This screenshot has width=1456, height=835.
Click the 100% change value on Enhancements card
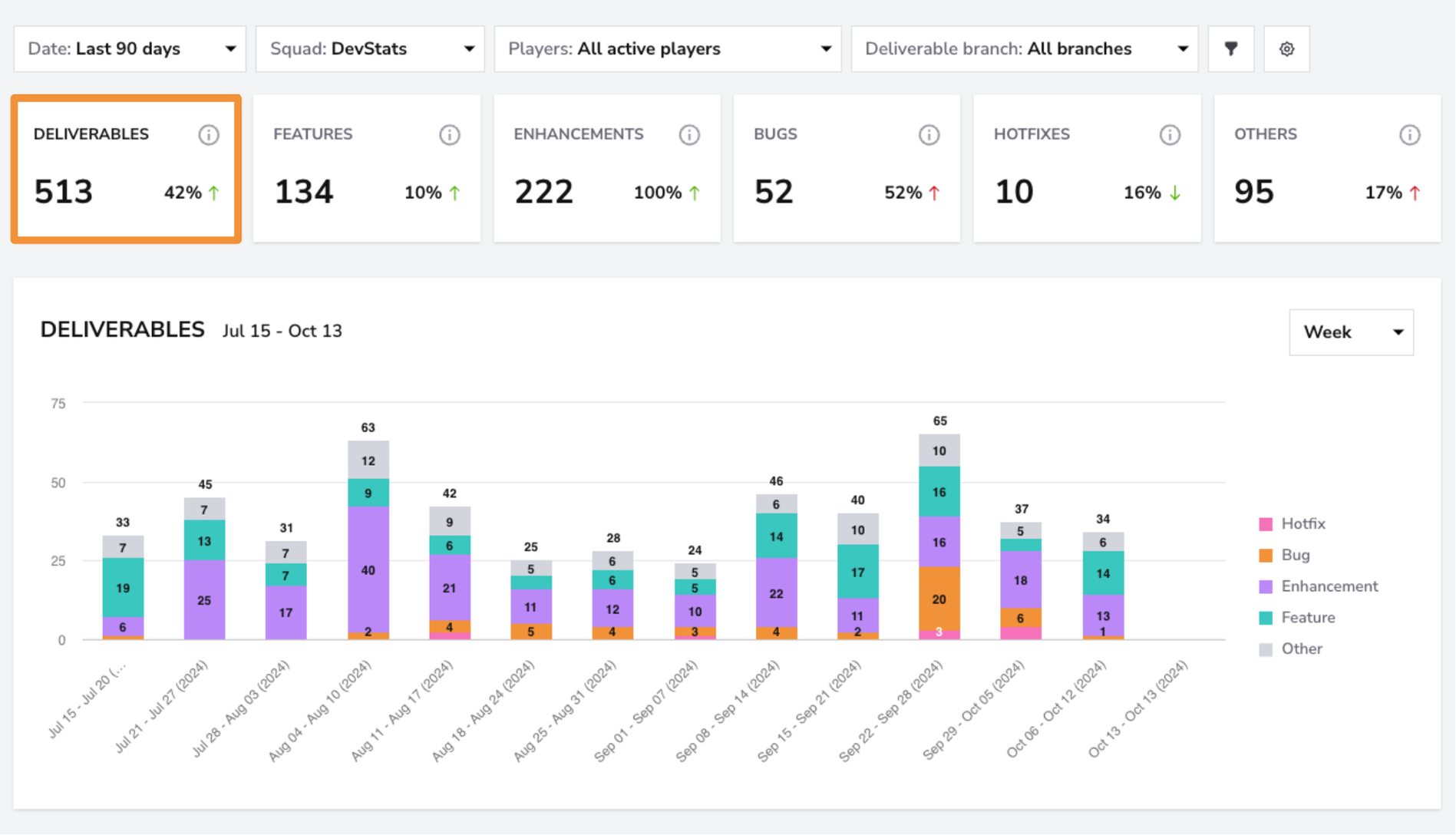(x=658, y=193)
